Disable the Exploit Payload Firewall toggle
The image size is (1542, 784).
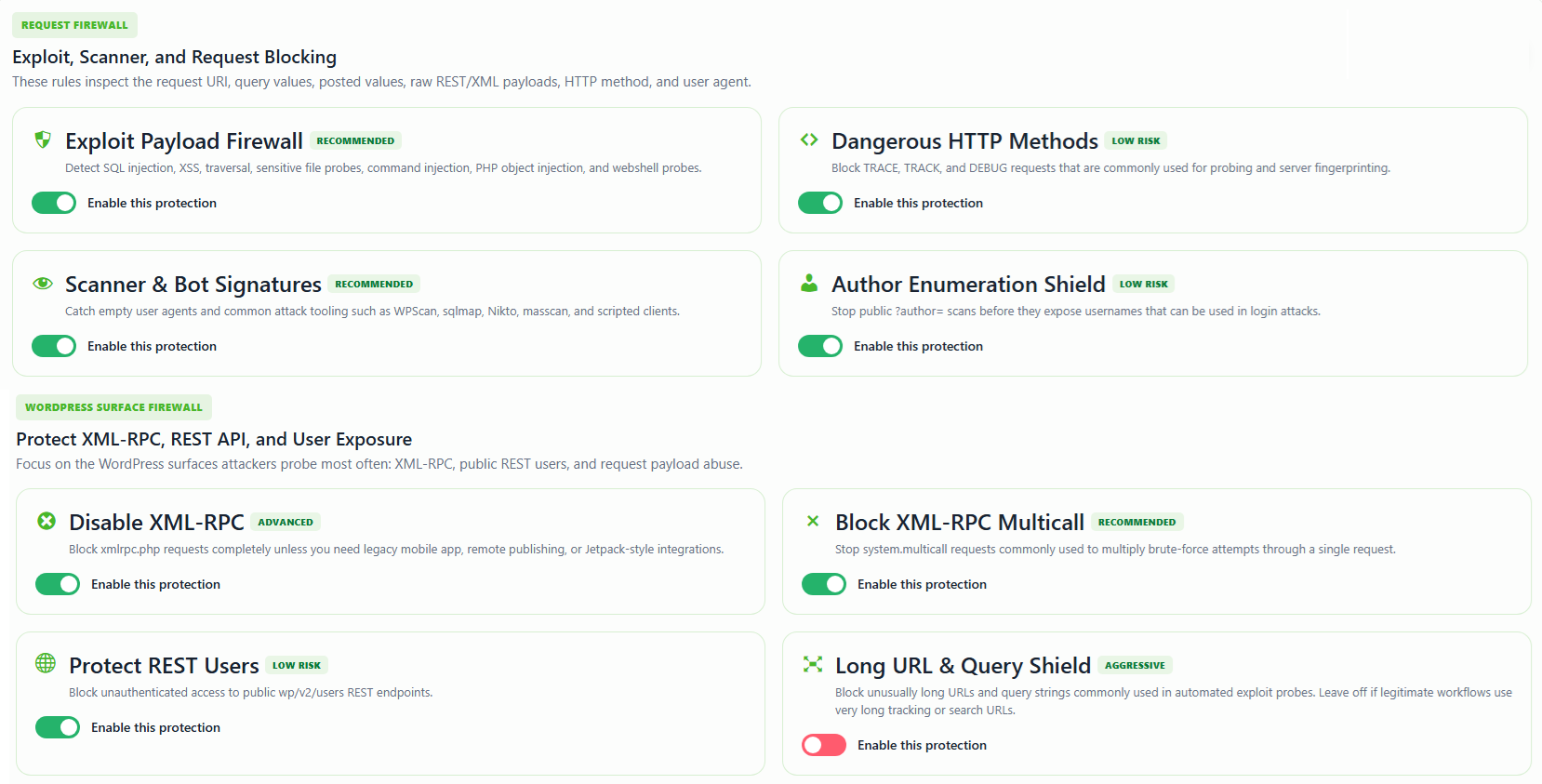(x=54, y=203)
